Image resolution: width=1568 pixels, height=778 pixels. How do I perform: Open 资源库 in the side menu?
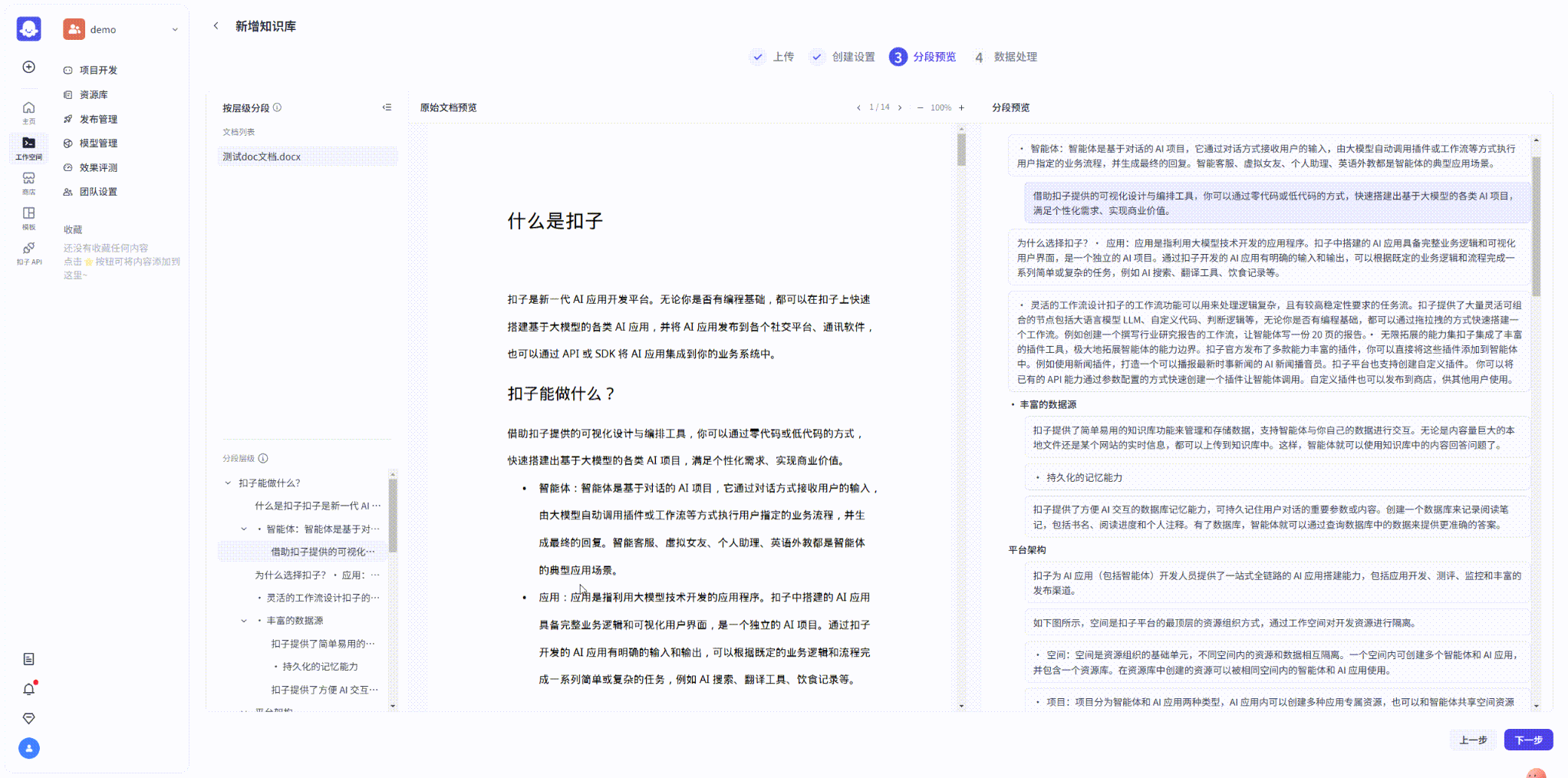click(x=94, y=94)
